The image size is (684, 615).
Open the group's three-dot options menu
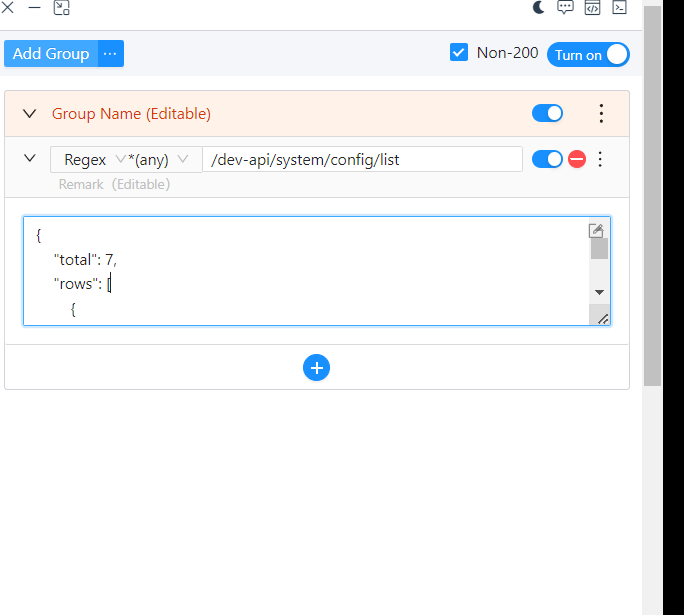[601, 113]
